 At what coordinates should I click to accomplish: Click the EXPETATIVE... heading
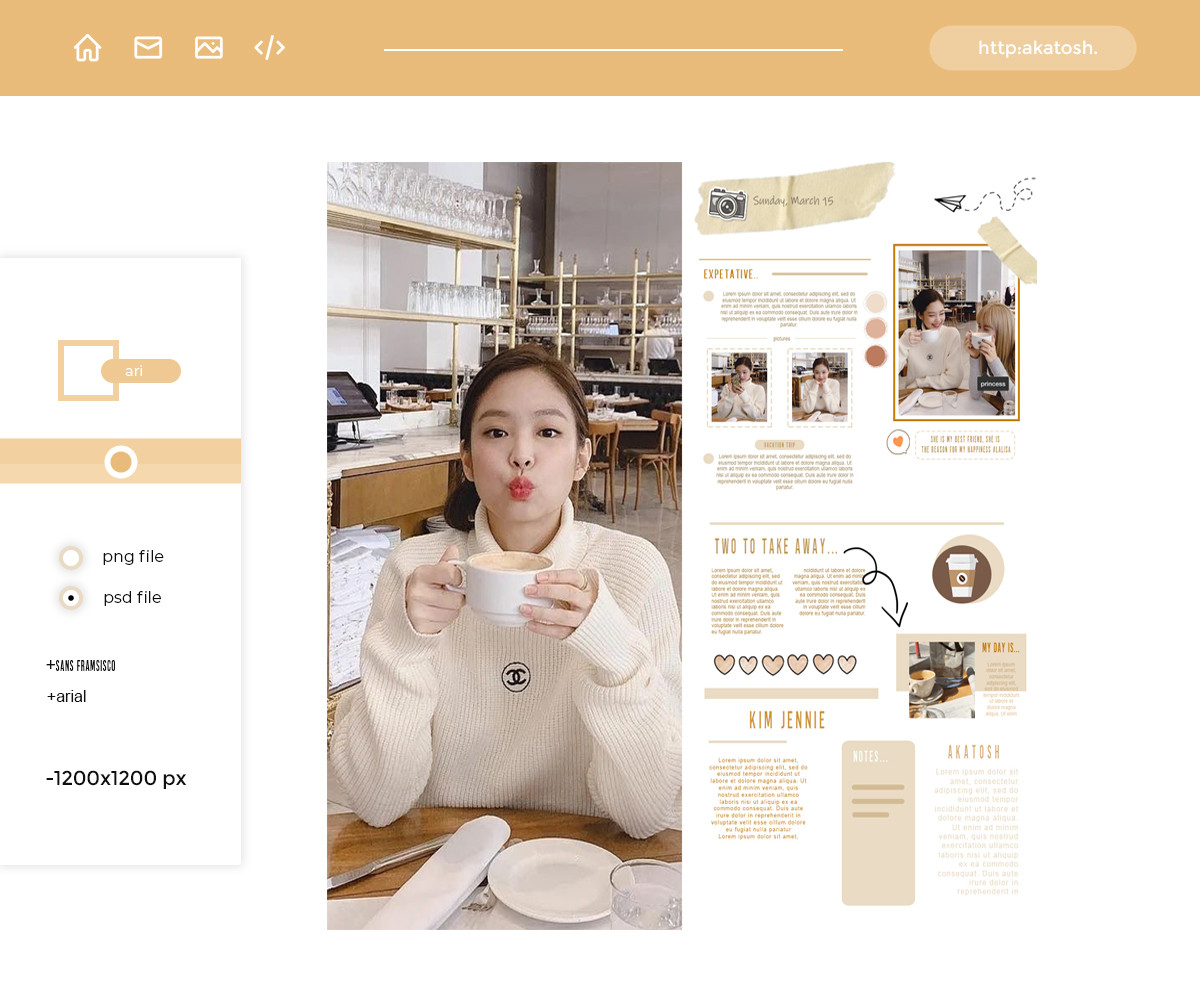pyautogui.click(x=731, y=274)
